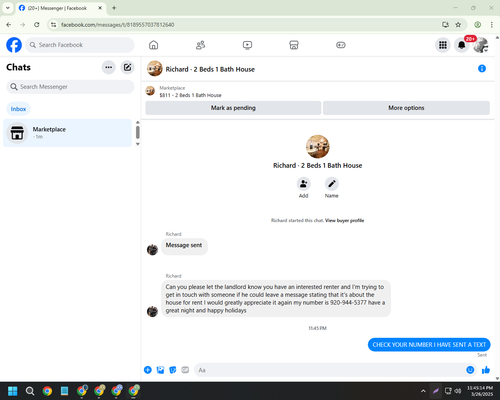
Task: Open the tab search dropdown arrow
Action: [8, 8]
